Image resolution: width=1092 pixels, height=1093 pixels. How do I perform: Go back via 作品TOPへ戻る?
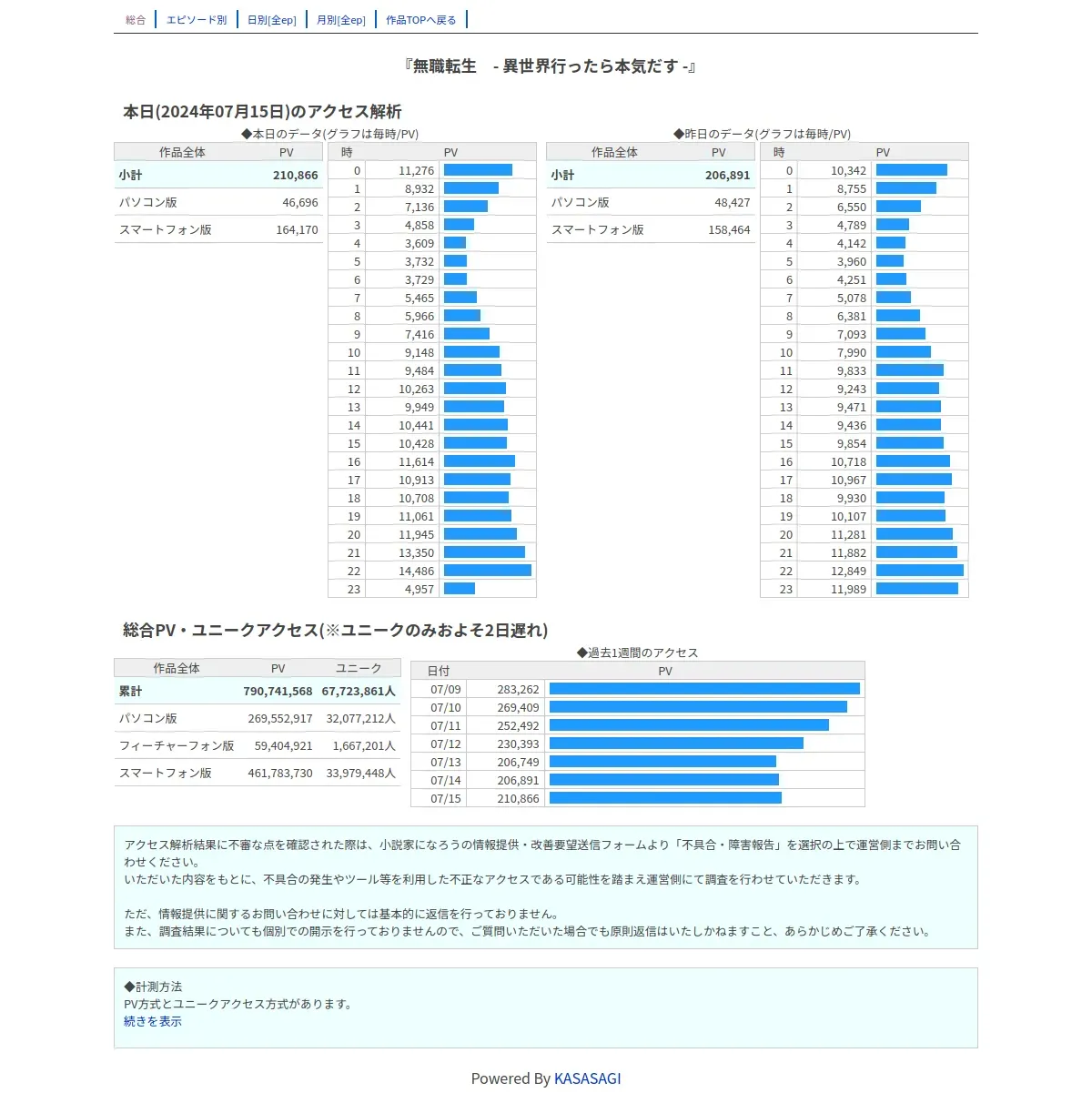pos(421,20)
